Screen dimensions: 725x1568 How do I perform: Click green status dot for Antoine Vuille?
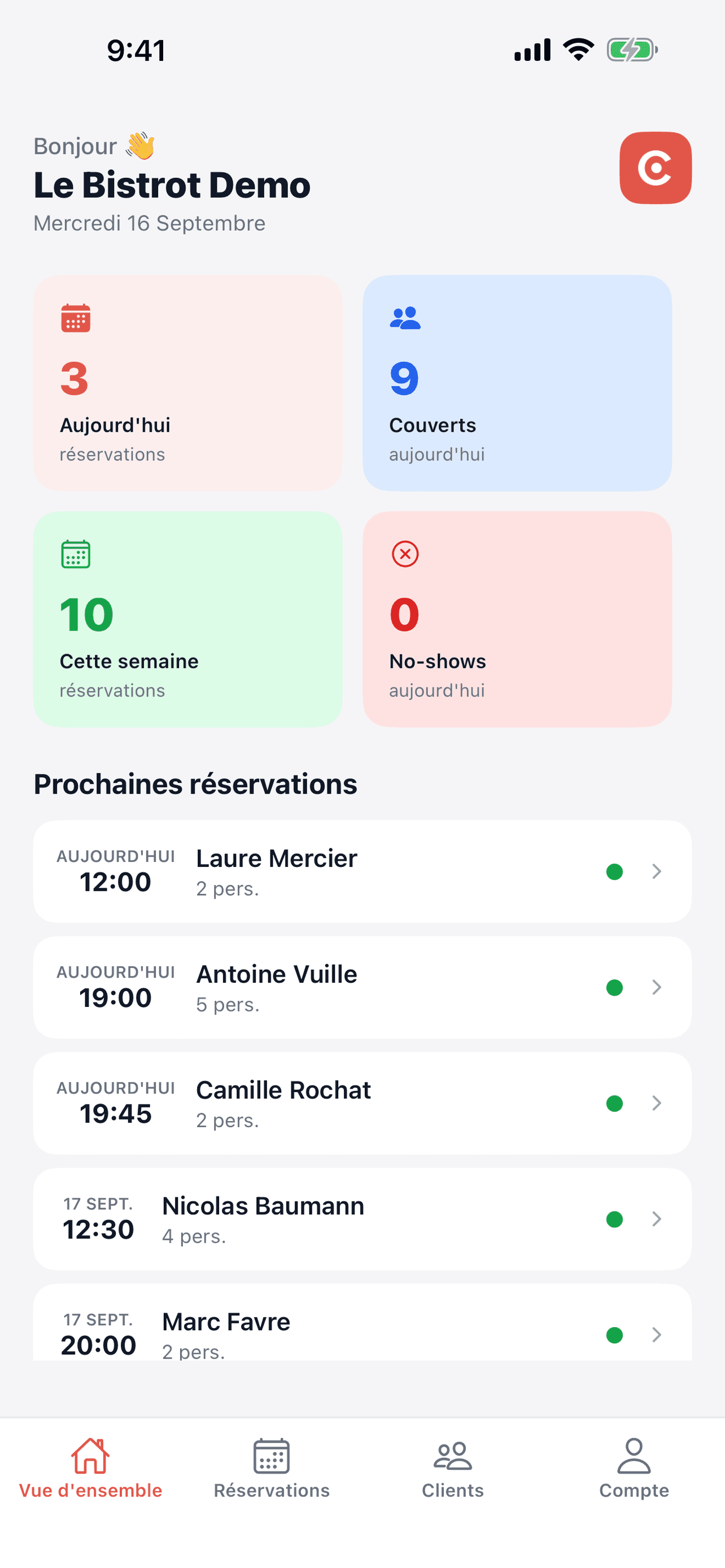[614, 987]
